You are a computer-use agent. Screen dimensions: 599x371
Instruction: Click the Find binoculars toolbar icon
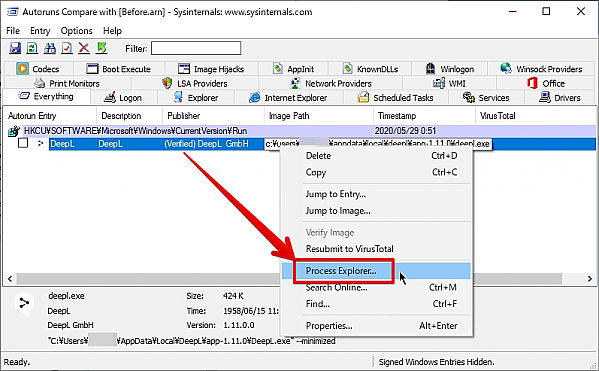pyautogui.click(x=50, y=48)
